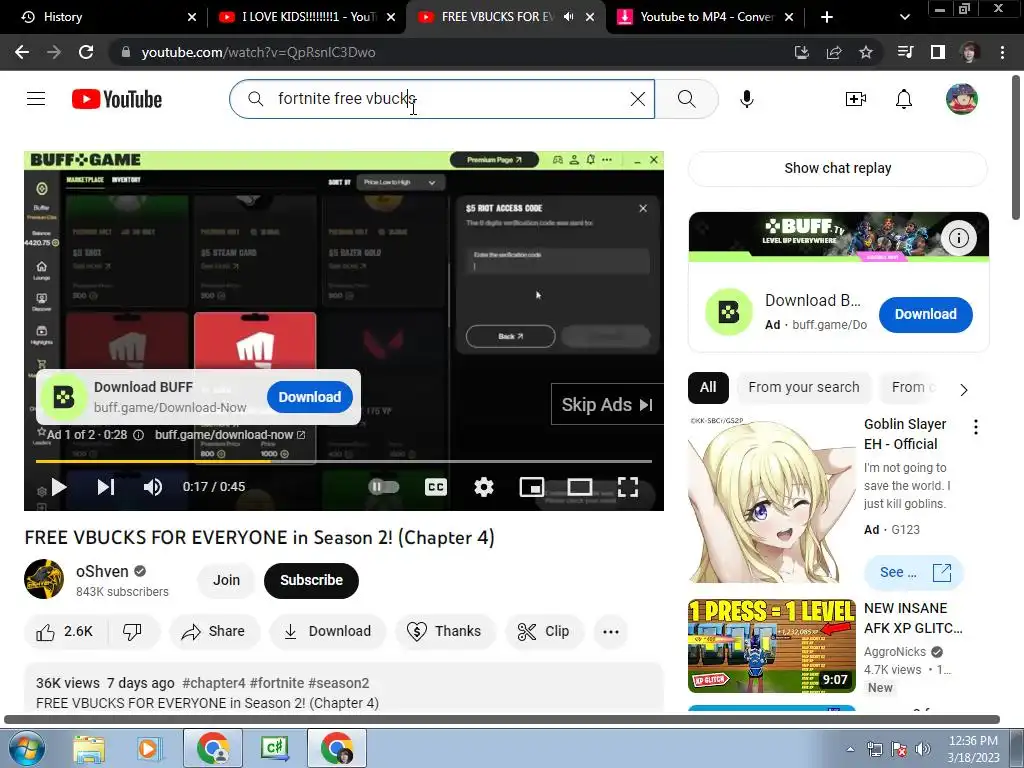Screen dimensions: 1024x768
Task: Click See more on Goblin Slayer ad
Action: [x=914, y=573]
